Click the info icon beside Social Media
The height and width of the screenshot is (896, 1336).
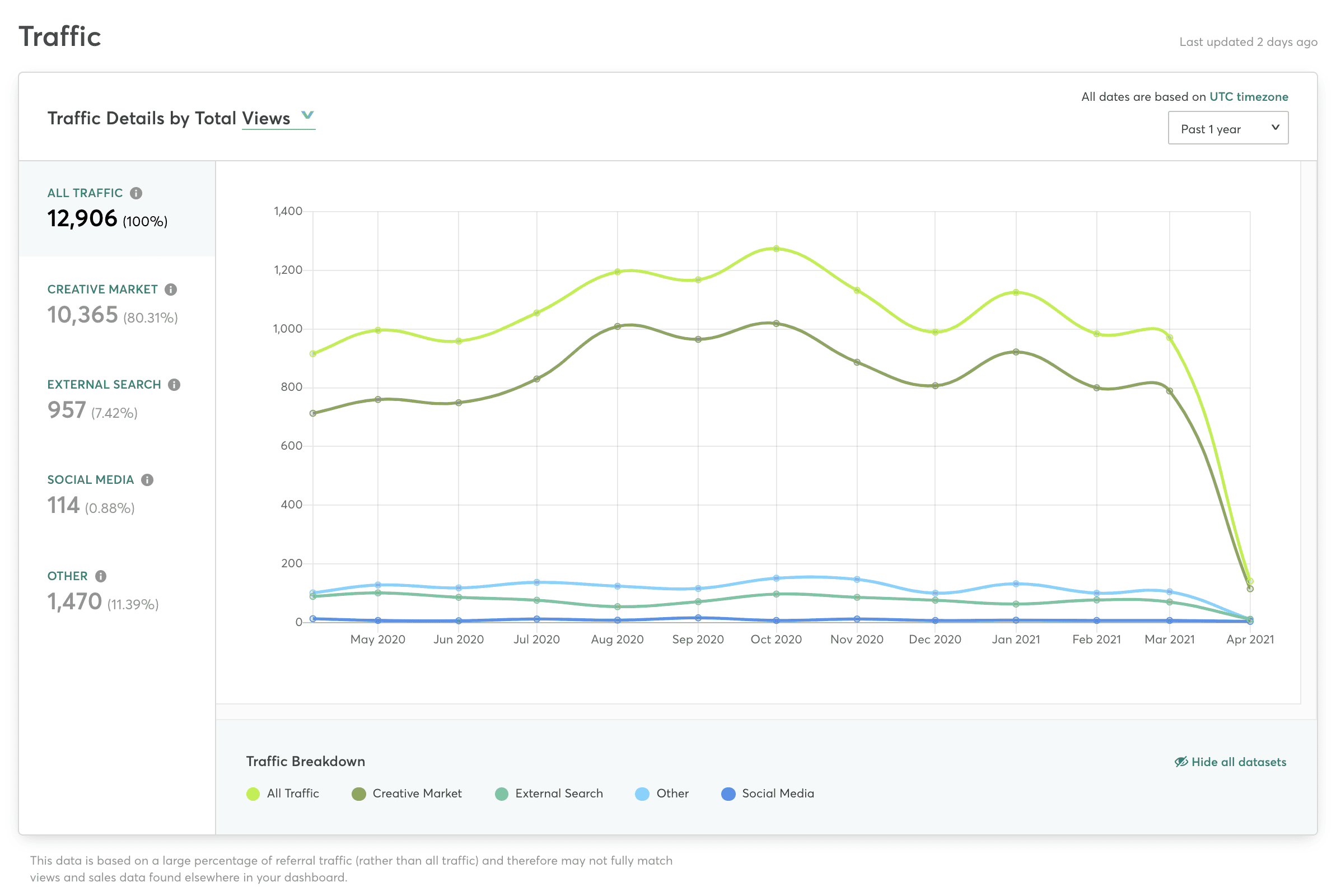click(147, 480)
